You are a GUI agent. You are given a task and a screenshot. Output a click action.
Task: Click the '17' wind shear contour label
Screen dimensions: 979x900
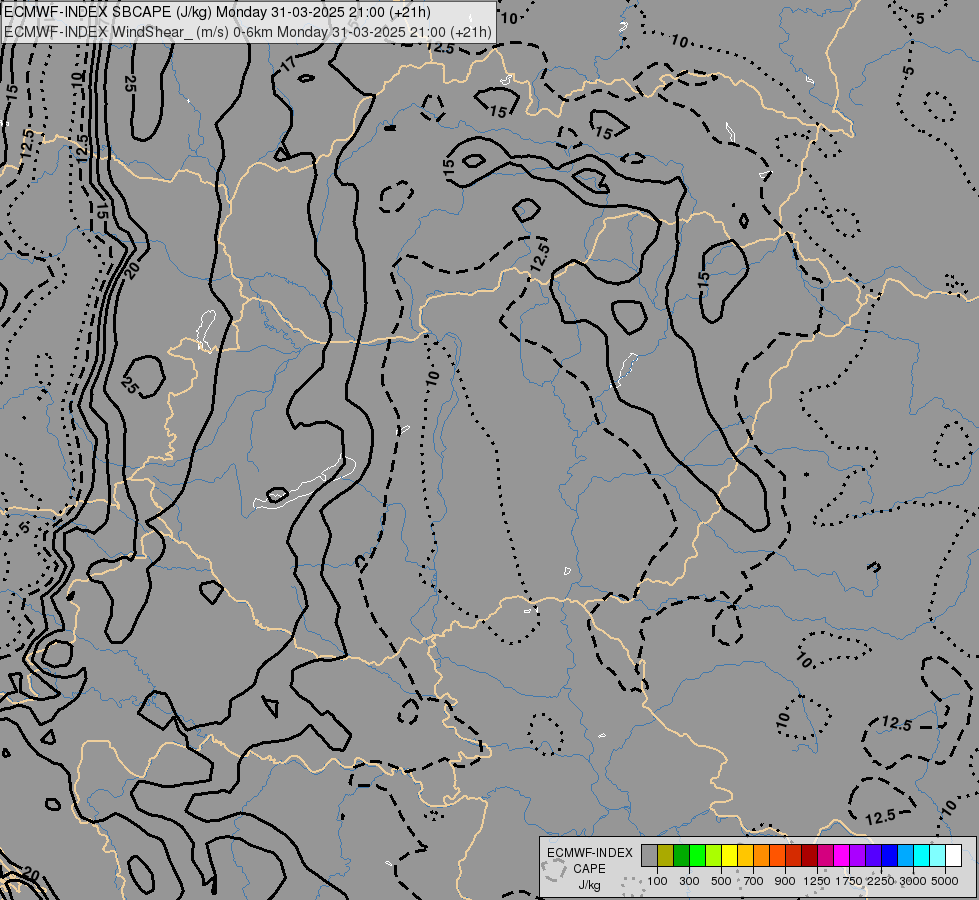coord(288,63)
